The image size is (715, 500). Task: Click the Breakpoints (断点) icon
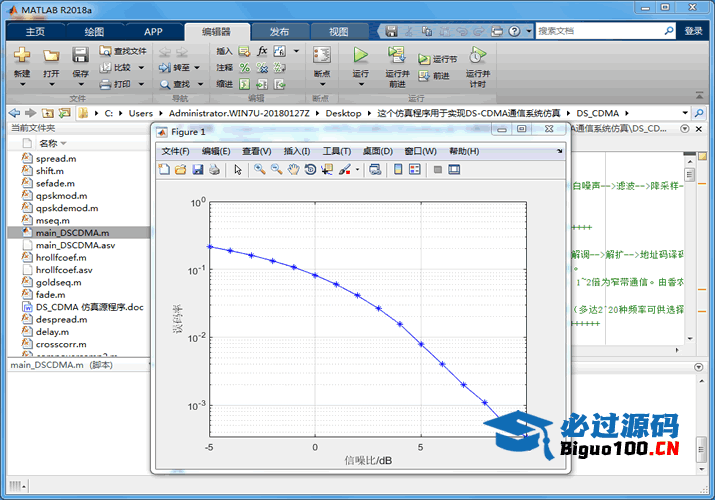click(321, 56)
